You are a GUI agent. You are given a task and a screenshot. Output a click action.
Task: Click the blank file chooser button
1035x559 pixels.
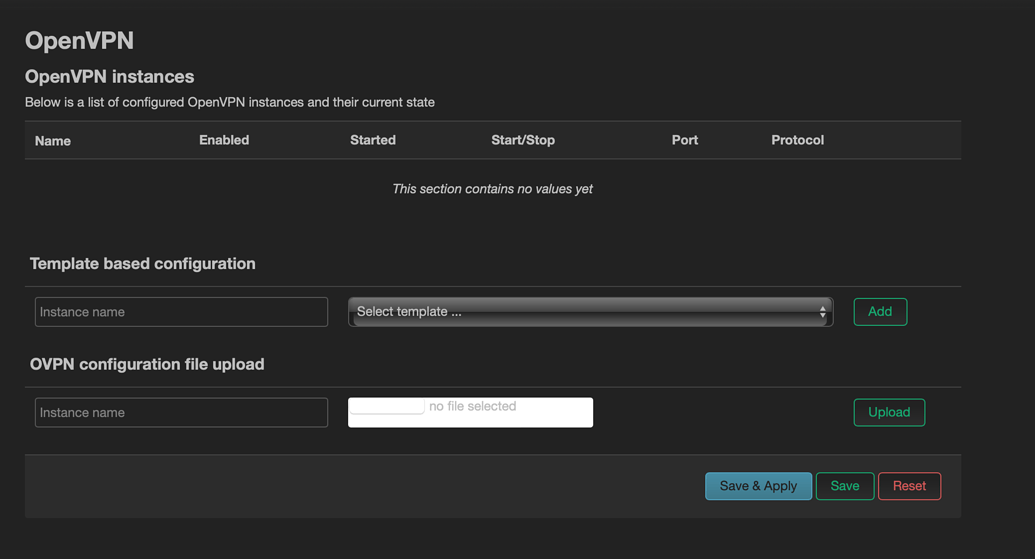click(387, 406)
